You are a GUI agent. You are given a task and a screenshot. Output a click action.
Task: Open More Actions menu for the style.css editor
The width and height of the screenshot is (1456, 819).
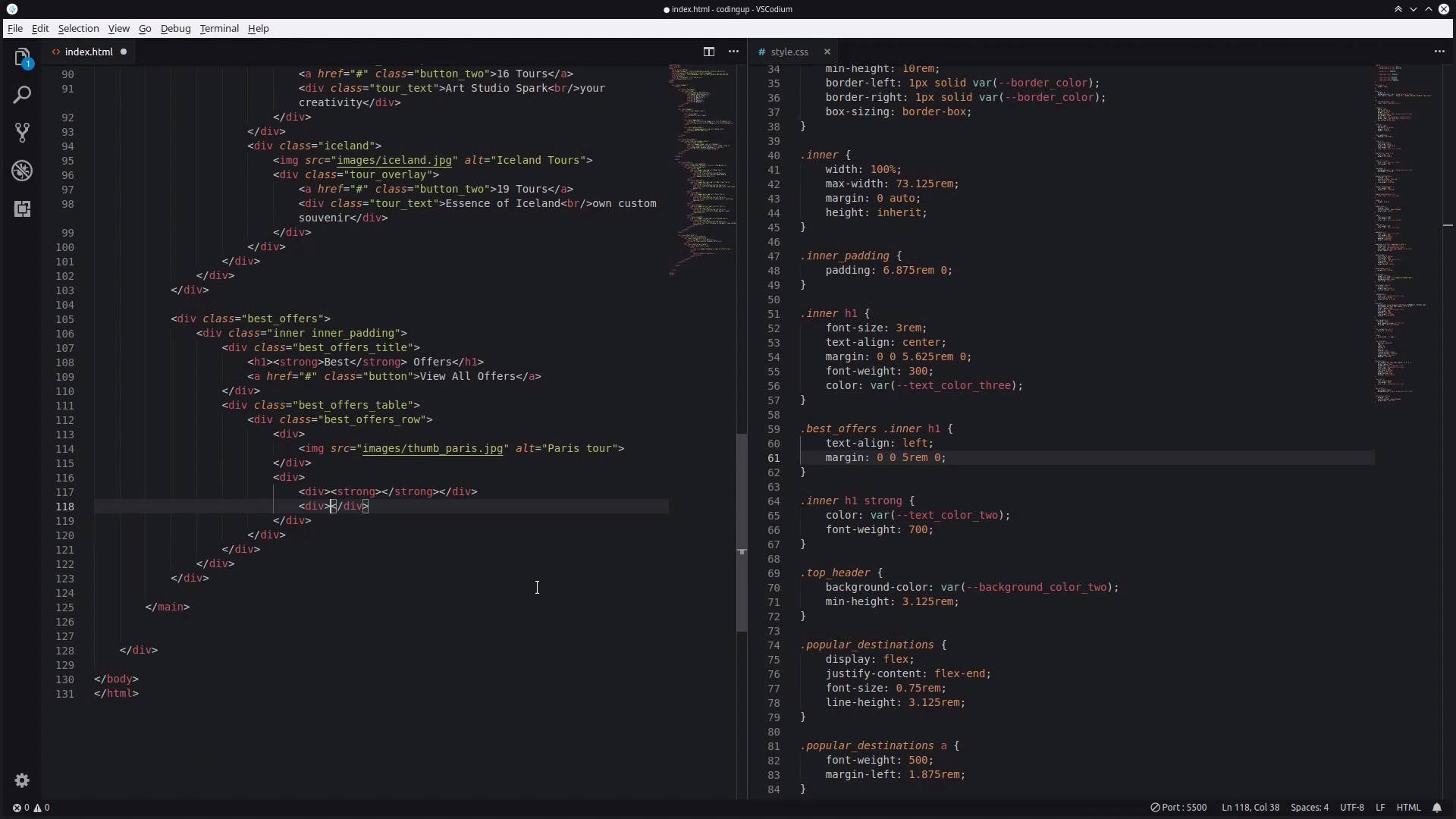click(x=1439, y=52)
